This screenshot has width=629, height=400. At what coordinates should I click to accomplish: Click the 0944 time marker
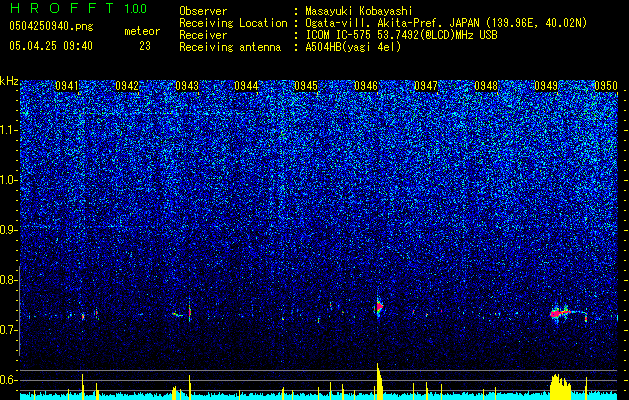[x=246, y=86]
